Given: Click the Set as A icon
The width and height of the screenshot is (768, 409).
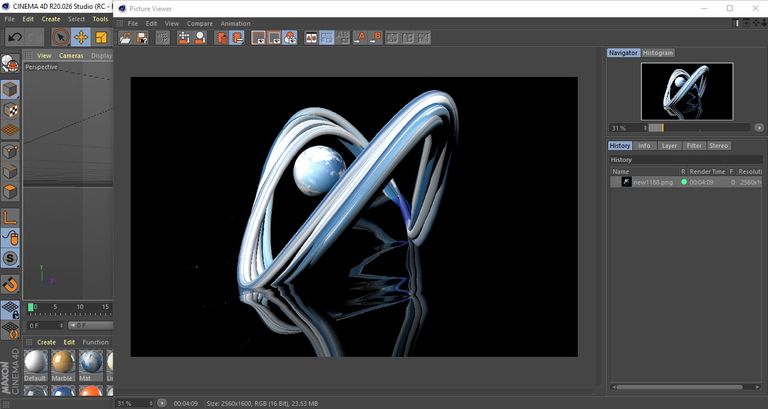Looking at the screenshot, I should [x=360, y=38].
